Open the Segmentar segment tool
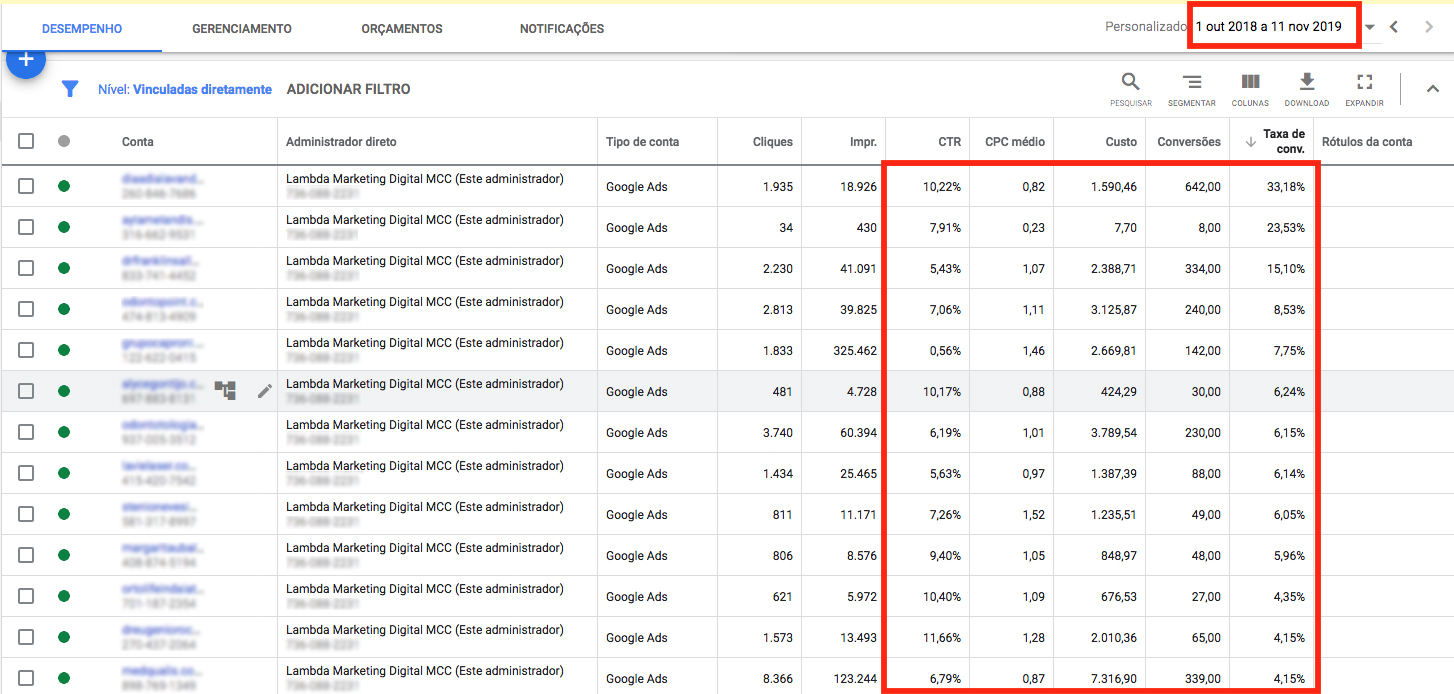This screenshot has width=1454, height=694. [1191, 89]
